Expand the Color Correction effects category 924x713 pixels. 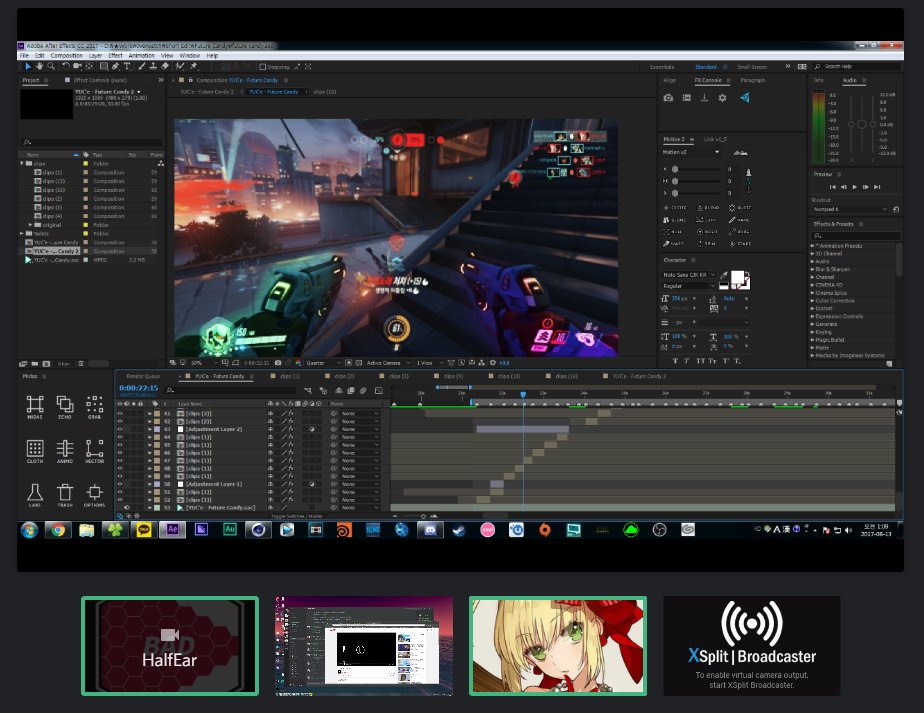(813, 301)
